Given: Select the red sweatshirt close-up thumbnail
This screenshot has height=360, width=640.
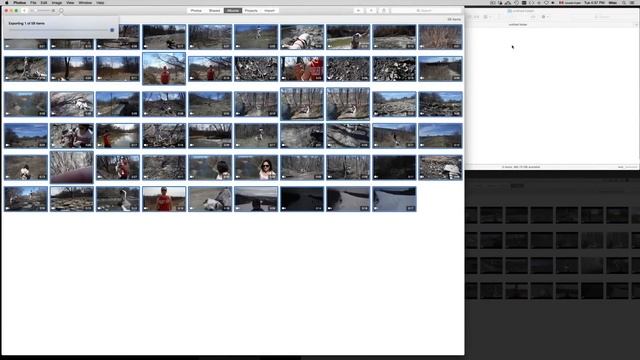Looking at the screenshot, I should [x=302, y=69].
